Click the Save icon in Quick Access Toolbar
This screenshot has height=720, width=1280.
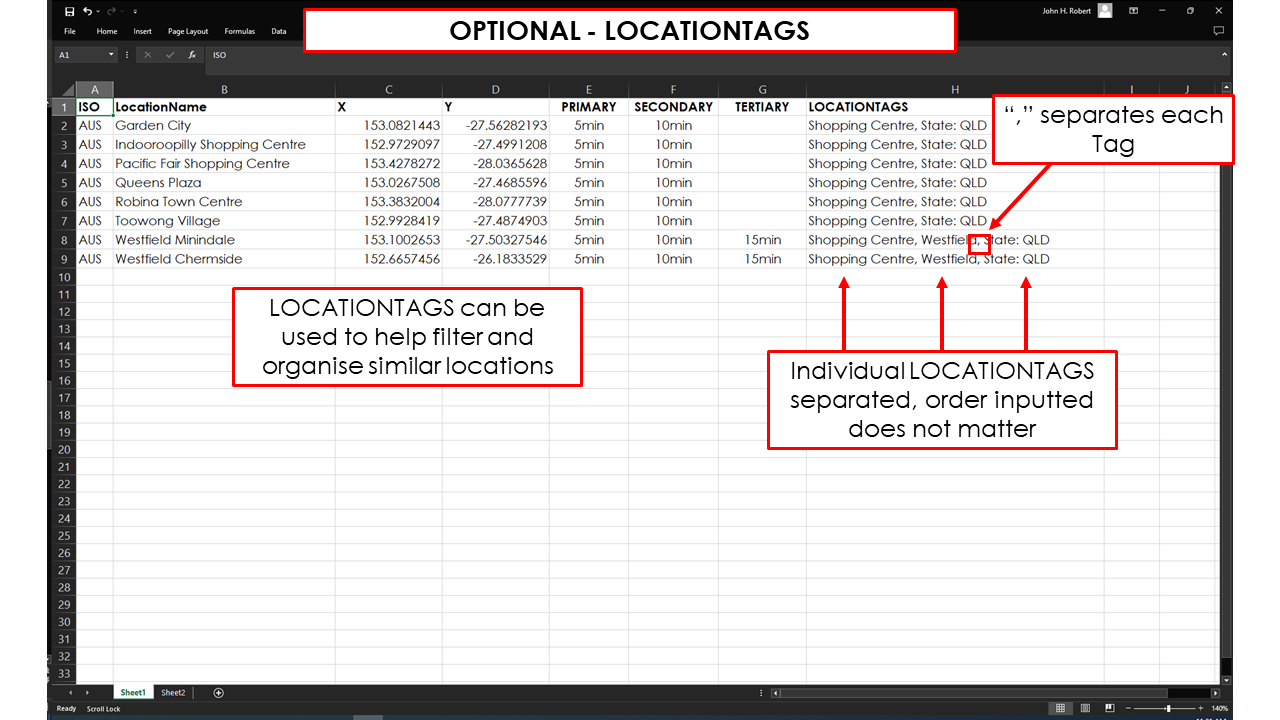tap(70, 11)
